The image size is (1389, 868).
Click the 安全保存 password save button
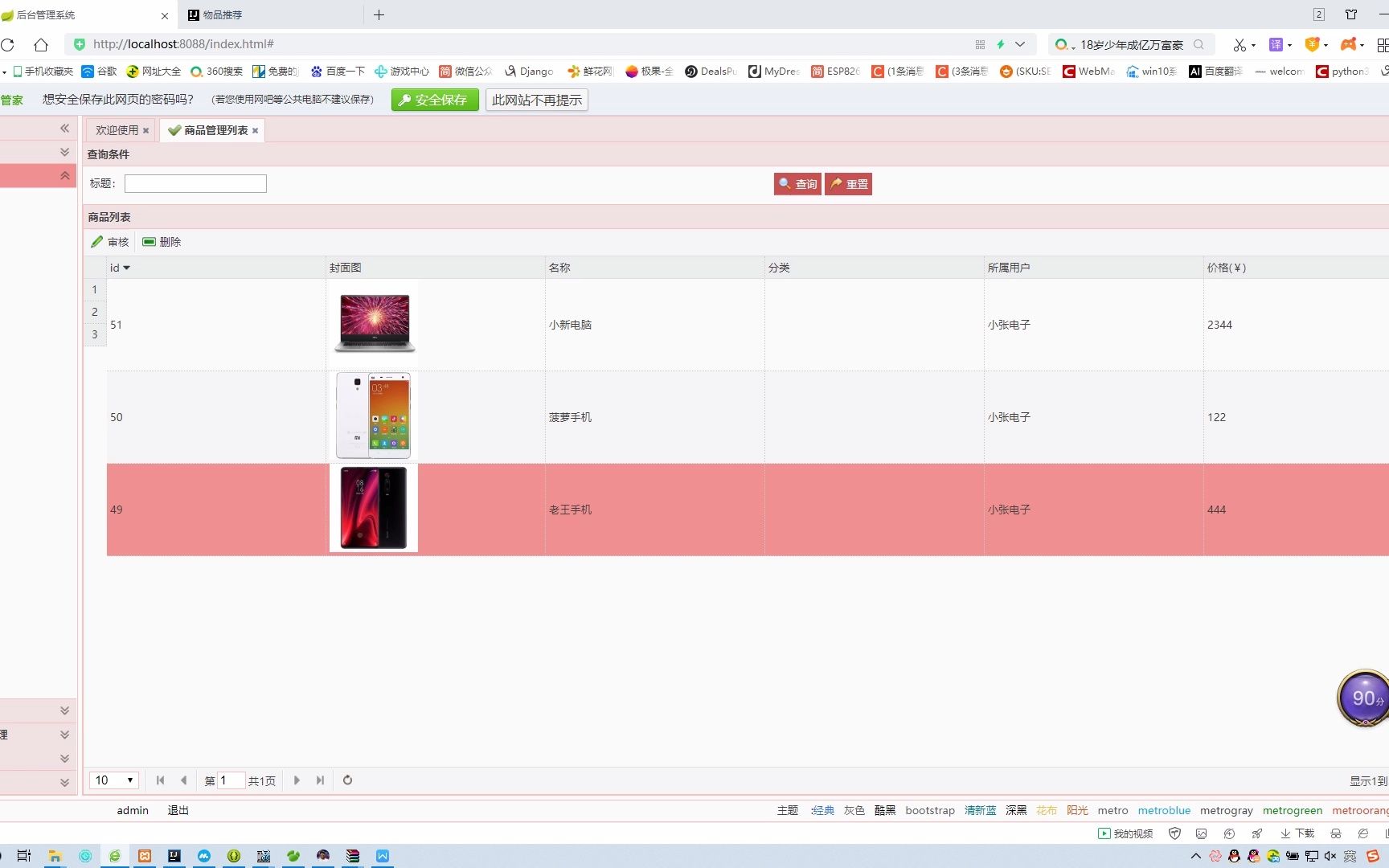tap(434, 100)
